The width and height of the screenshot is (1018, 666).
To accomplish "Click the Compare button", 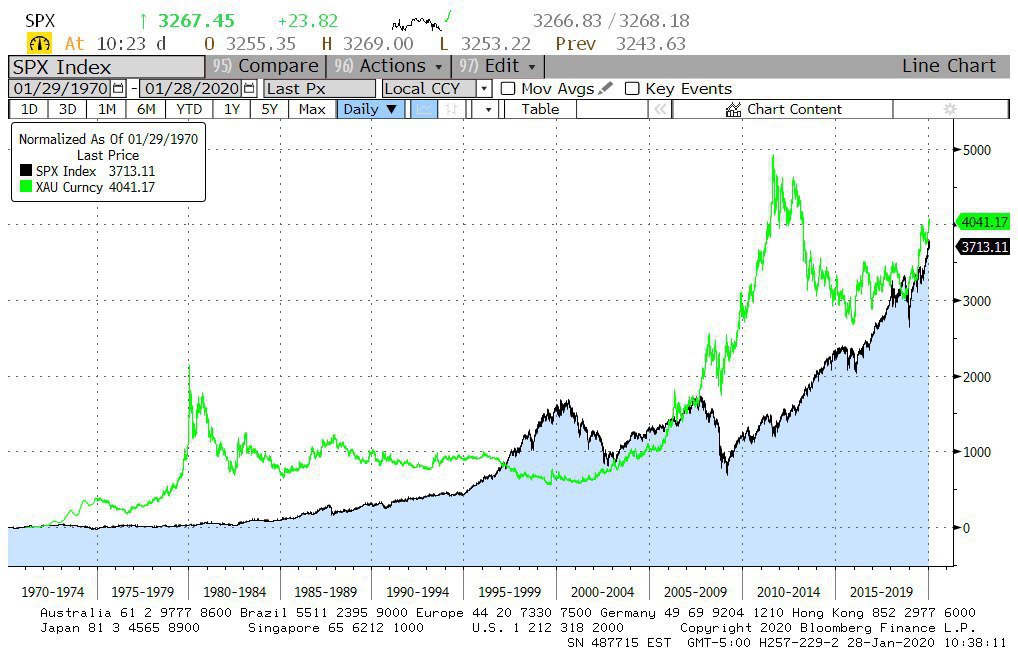I will point(266,66).
